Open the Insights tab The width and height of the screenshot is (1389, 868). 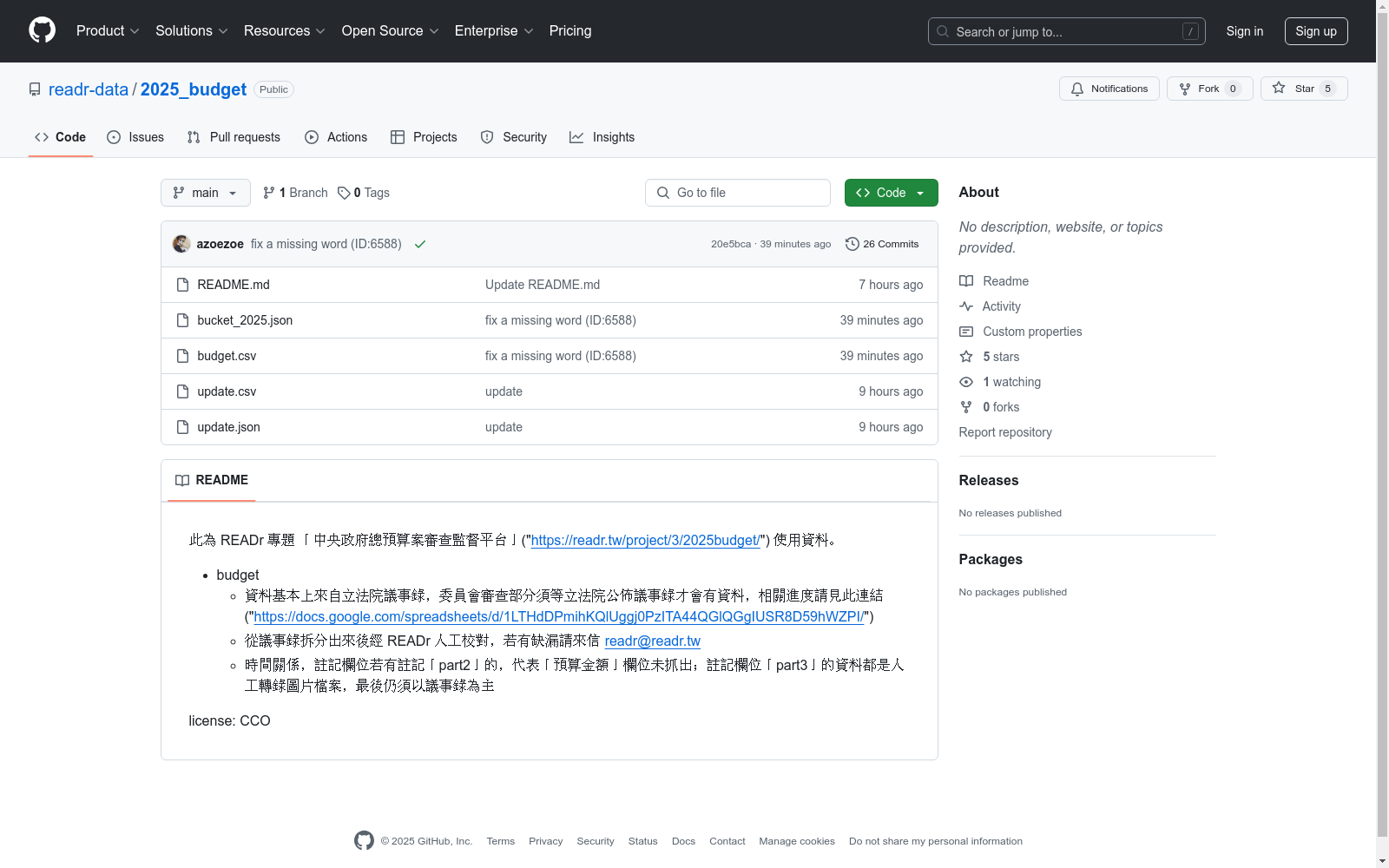click(x=602, y=137)
